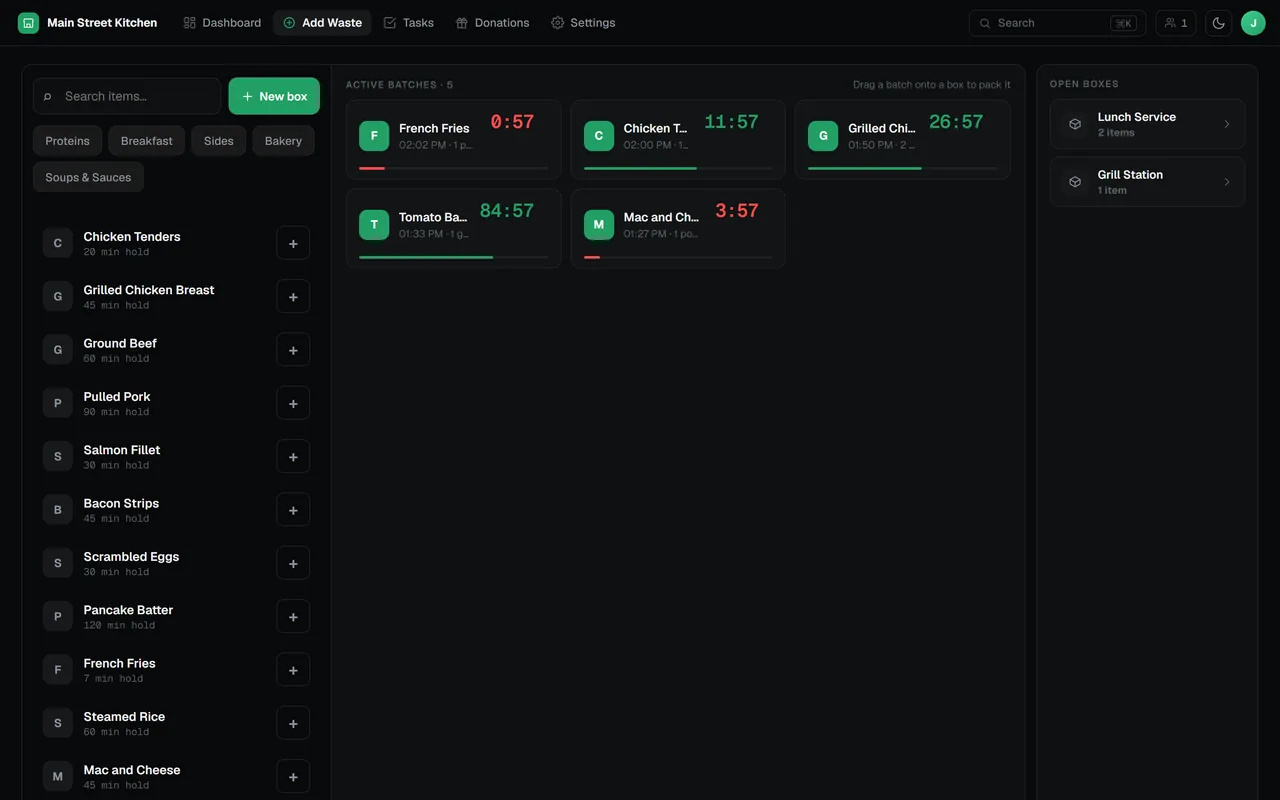Click the global Search field in header
This screenshot has height=800, width=1280.
point(1057,23)
